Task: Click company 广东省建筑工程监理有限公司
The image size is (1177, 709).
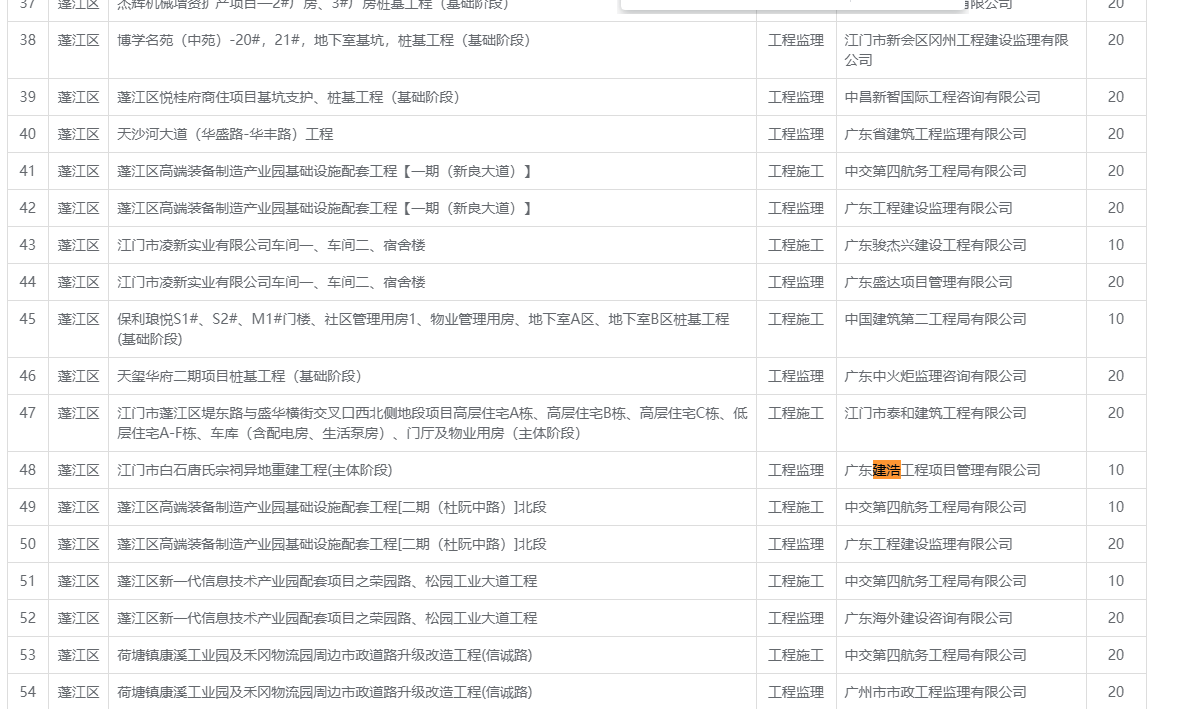Action: point(935,134)
